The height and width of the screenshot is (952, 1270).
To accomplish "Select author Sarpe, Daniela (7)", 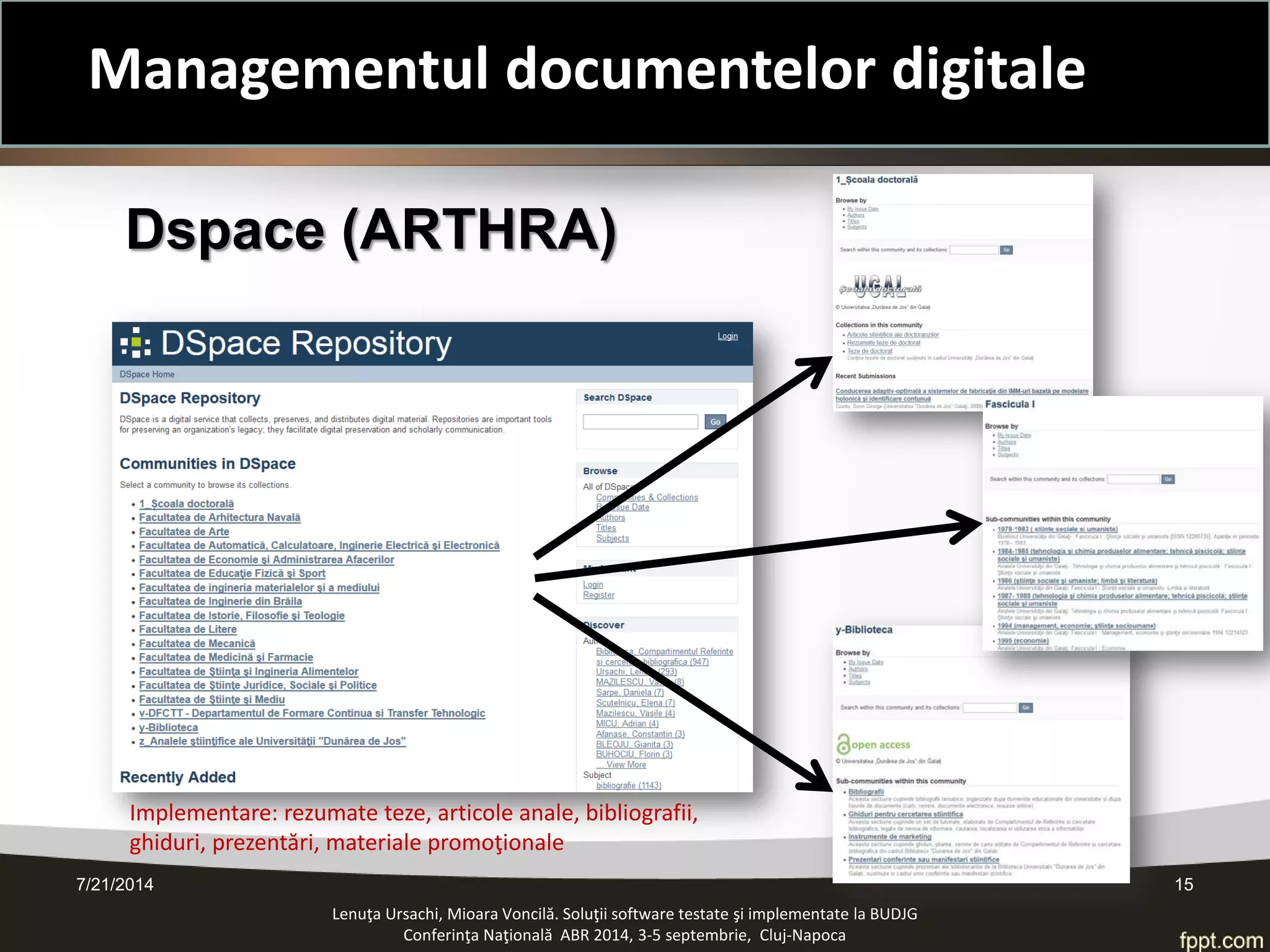I will [630, 692].
